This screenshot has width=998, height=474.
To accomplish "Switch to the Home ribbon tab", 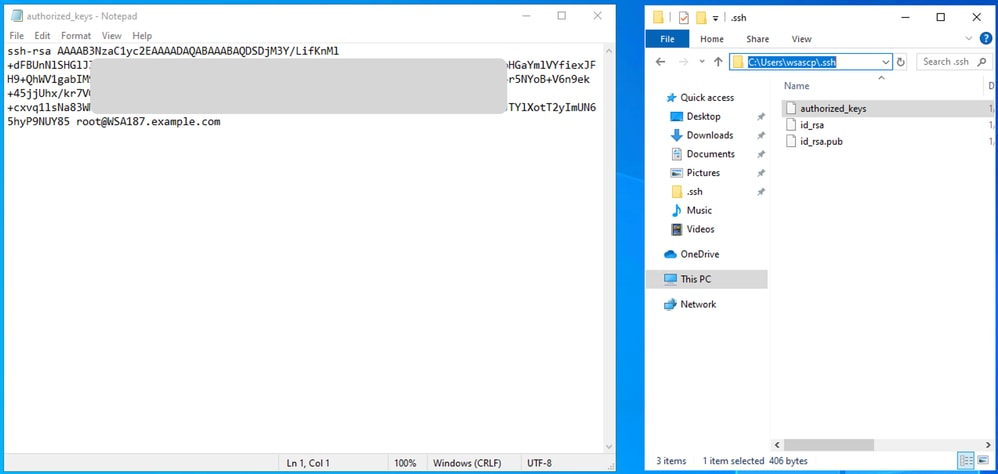I will [712, 39].
